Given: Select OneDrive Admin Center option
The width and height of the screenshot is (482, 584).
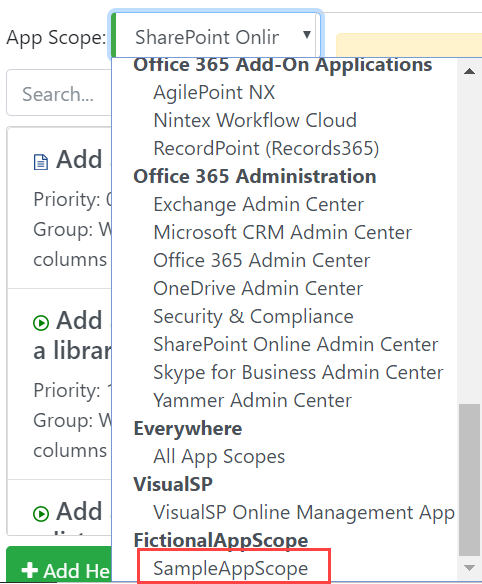Looking at the screenshot, I should 258,288.
